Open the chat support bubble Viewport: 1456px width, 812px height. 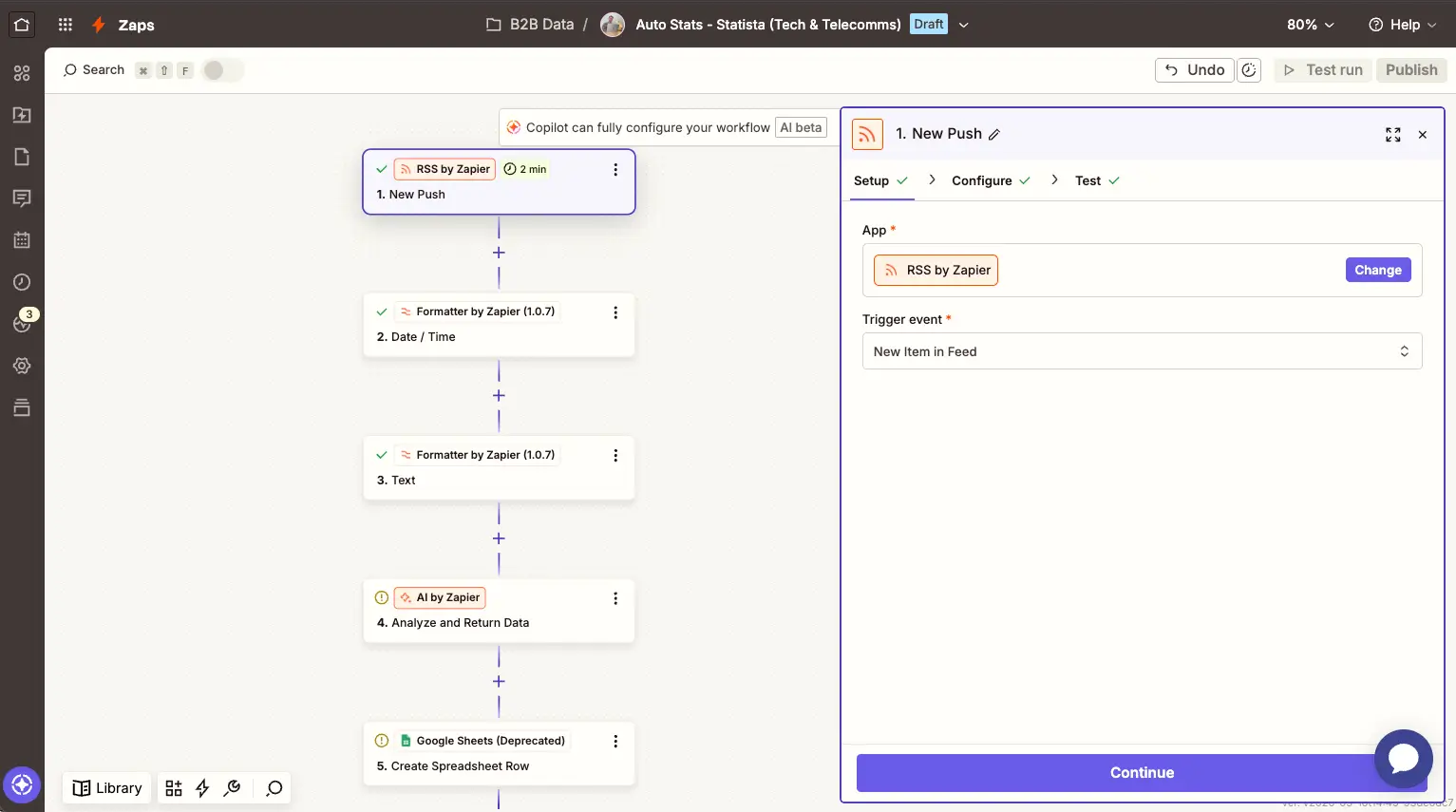click(1404, 759)
